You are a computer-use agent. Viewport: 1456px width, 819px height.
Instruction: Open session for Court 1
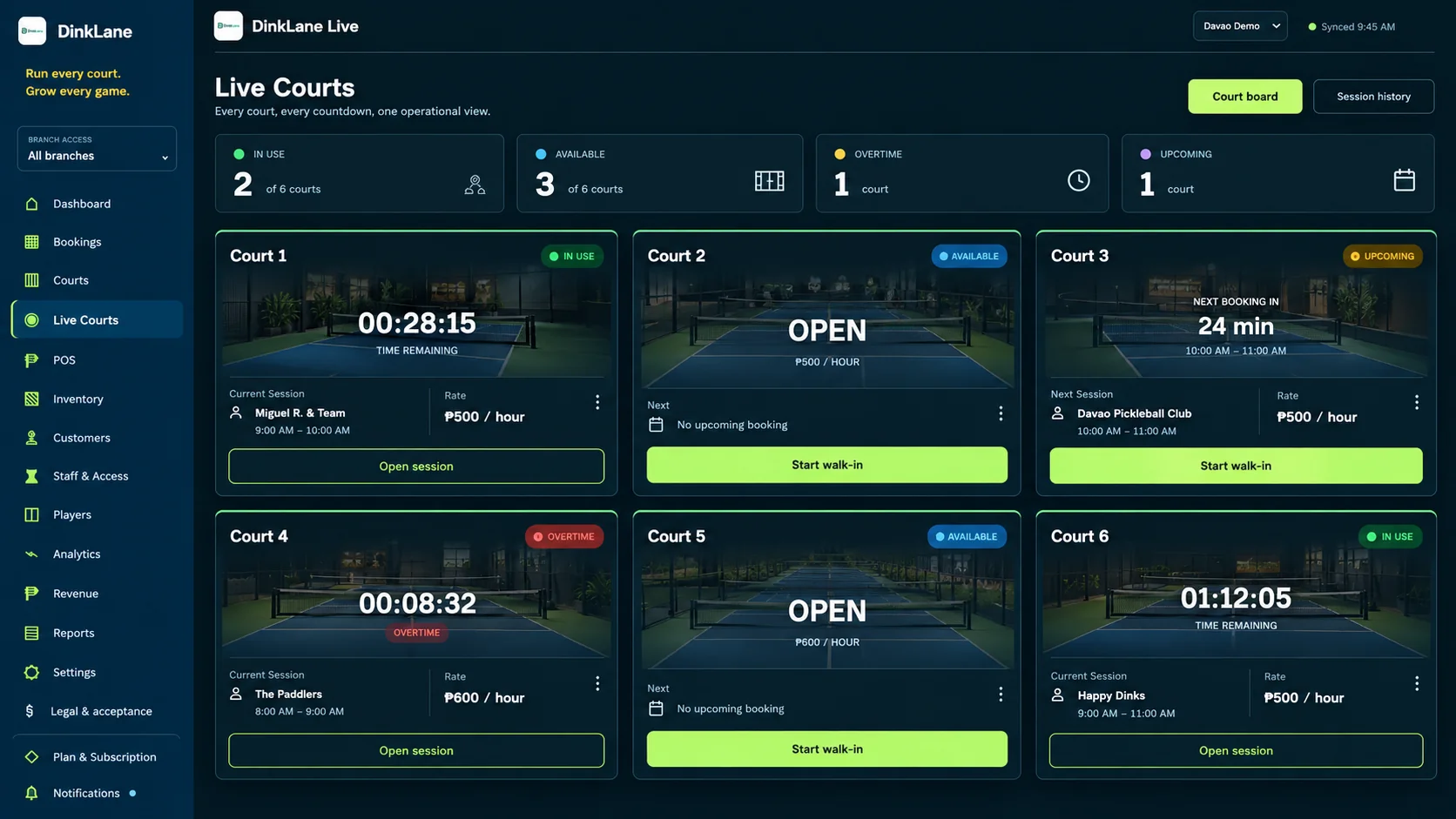416,467
